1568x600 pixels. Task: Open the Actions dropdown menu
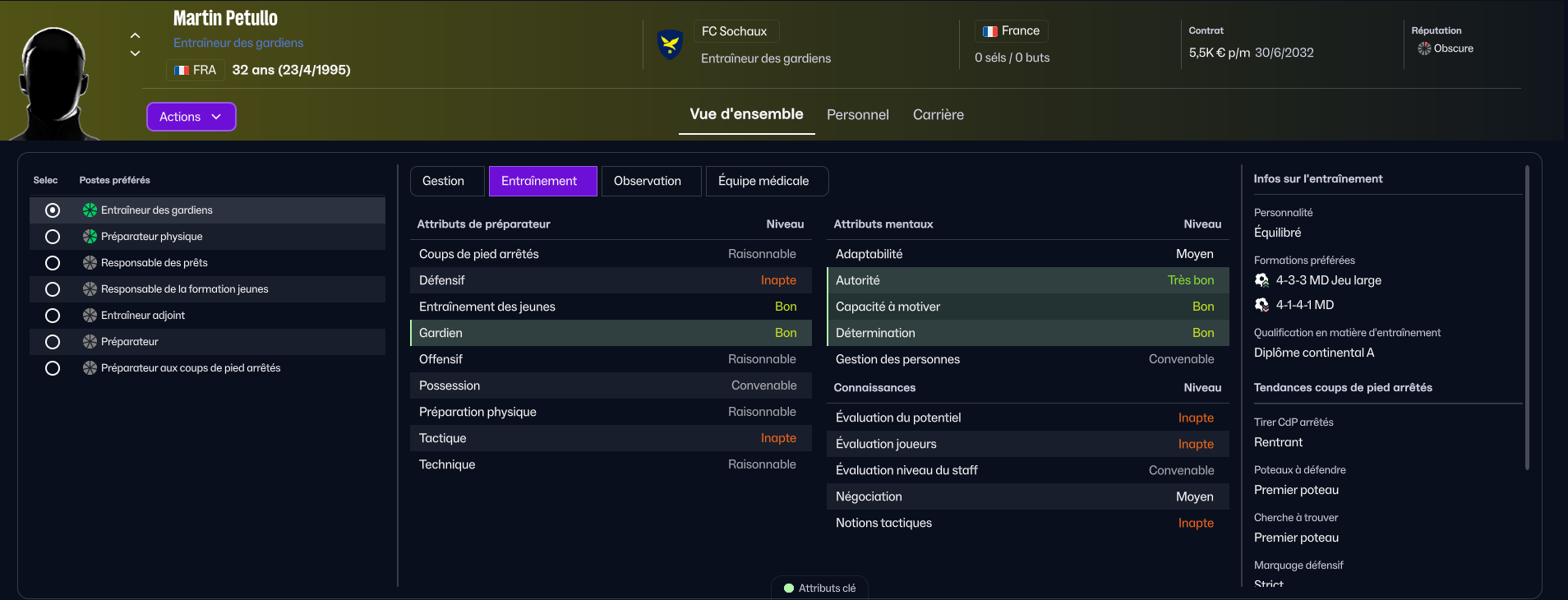coord(191,117)
